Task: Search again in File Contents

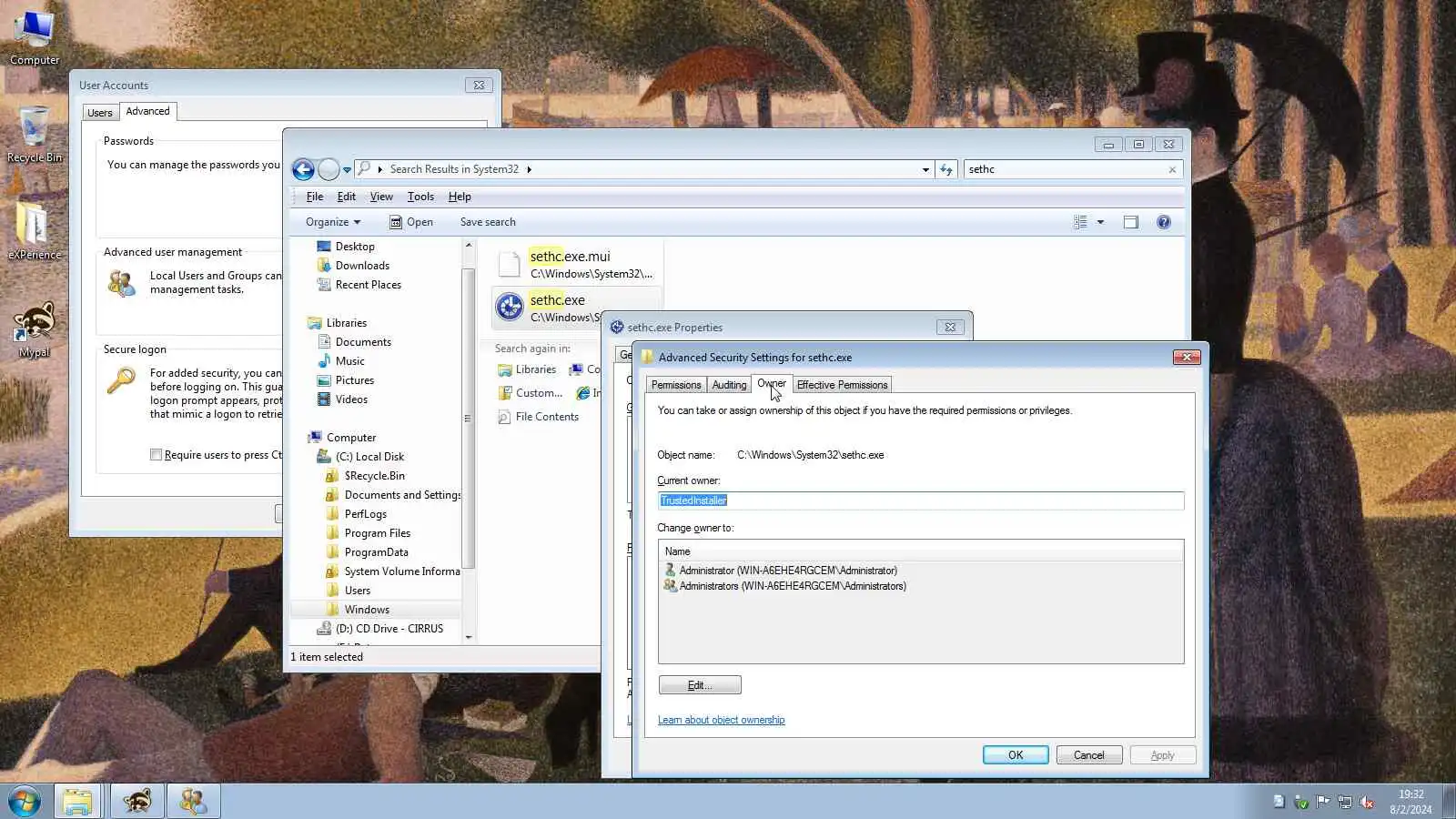Action: tap(538, 417)
